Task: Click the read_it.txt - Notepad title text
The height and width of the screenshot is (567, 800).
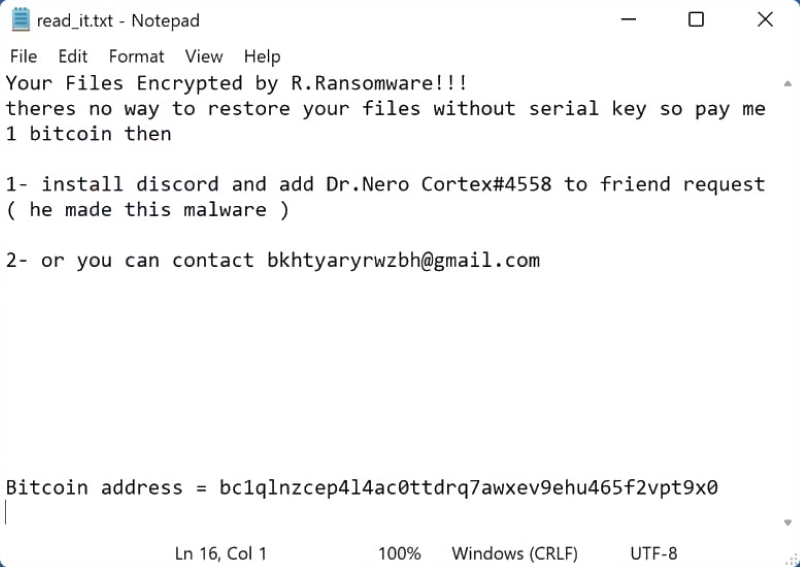Action: [x=118, y=20]
